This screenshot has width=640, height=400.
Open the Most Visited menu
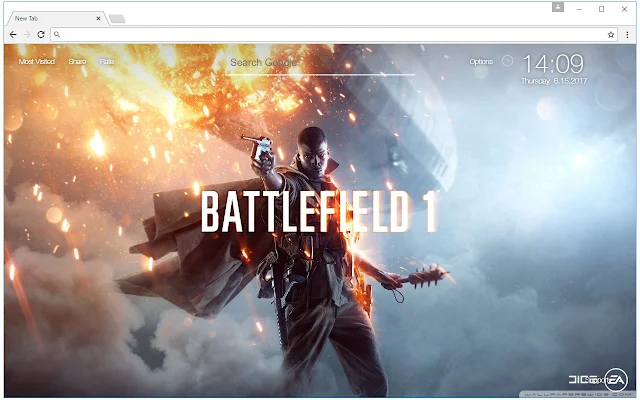pos(37,62)
